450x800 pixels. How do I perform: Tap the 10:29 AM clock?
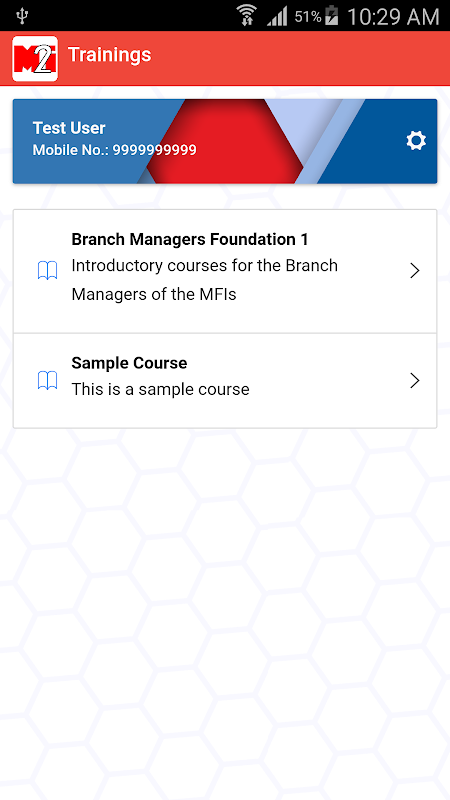pyautogui.click(x=393, y=17)
